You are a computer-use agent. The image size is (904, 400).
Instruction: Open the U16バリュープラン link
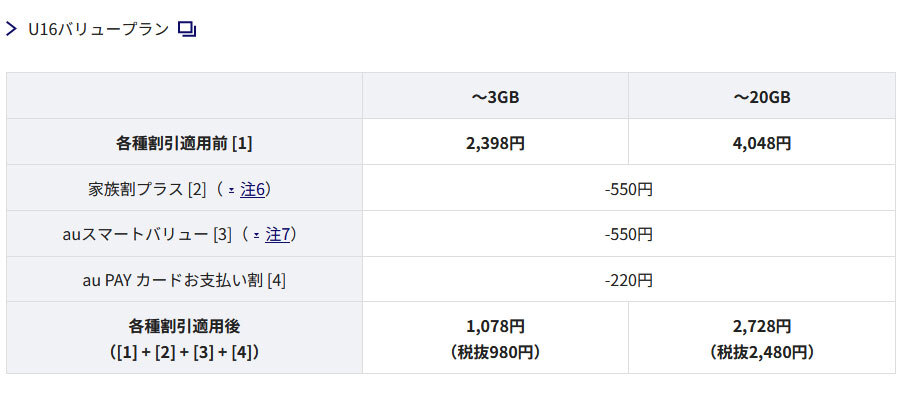point(98,29)
